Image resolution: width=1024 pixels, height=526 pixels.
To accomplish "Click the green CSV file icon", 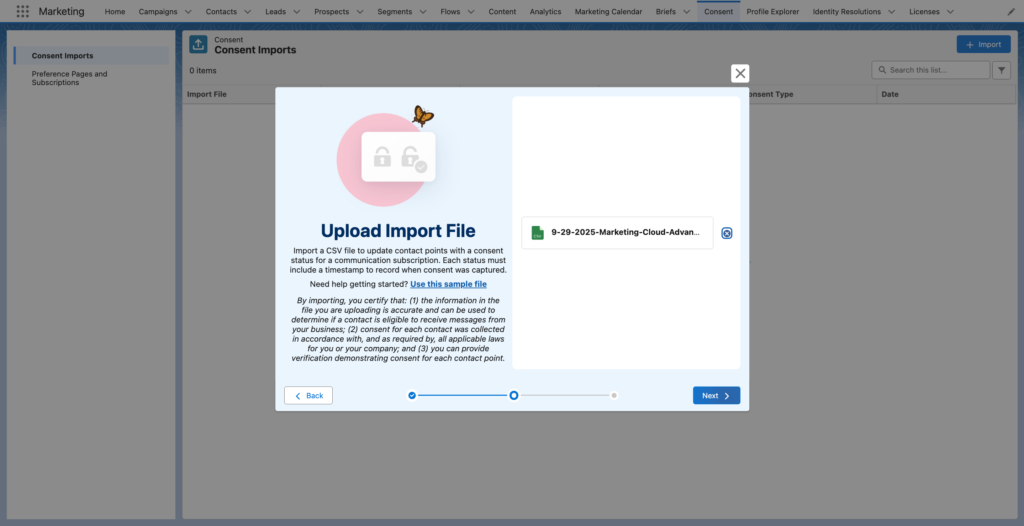I will 537,233.
